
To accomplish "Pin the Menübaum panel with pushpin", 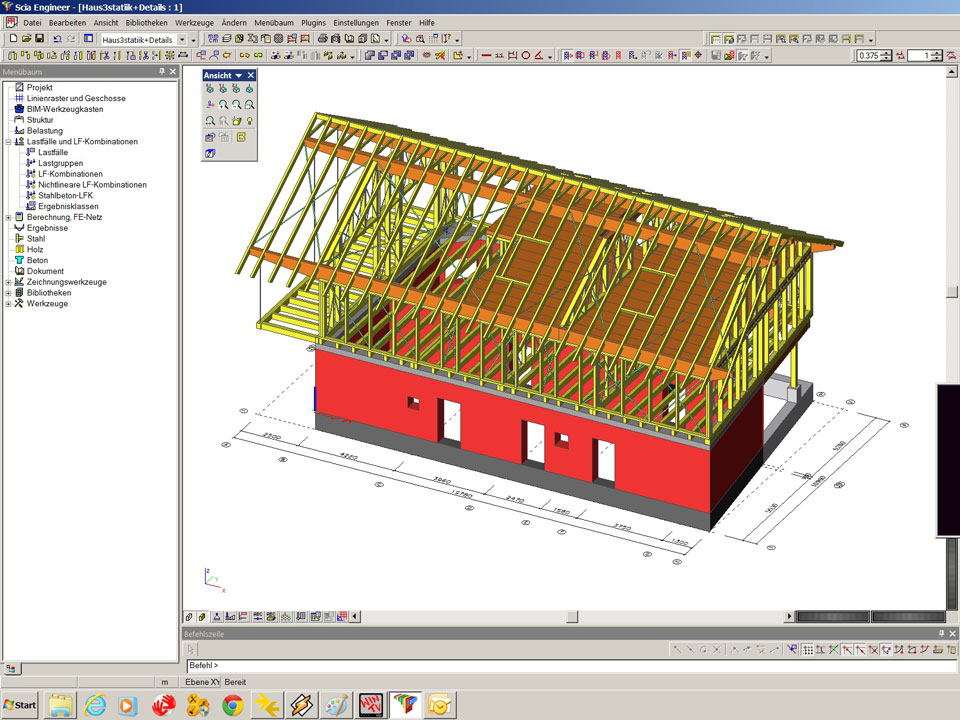I will [161, 72].
